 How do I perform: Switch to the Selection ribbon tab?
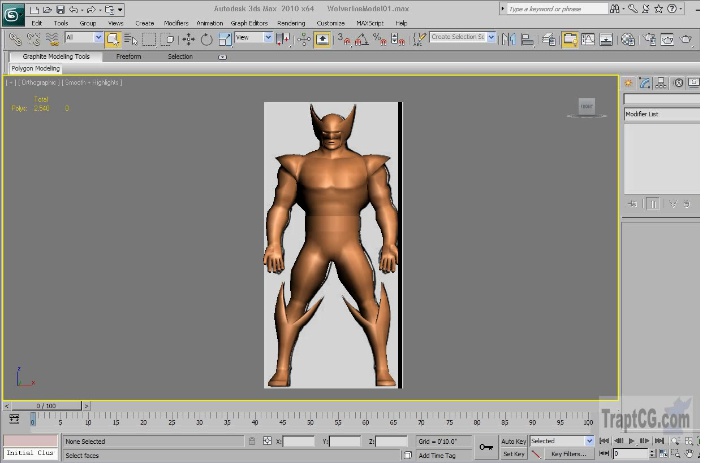point(180,56)
